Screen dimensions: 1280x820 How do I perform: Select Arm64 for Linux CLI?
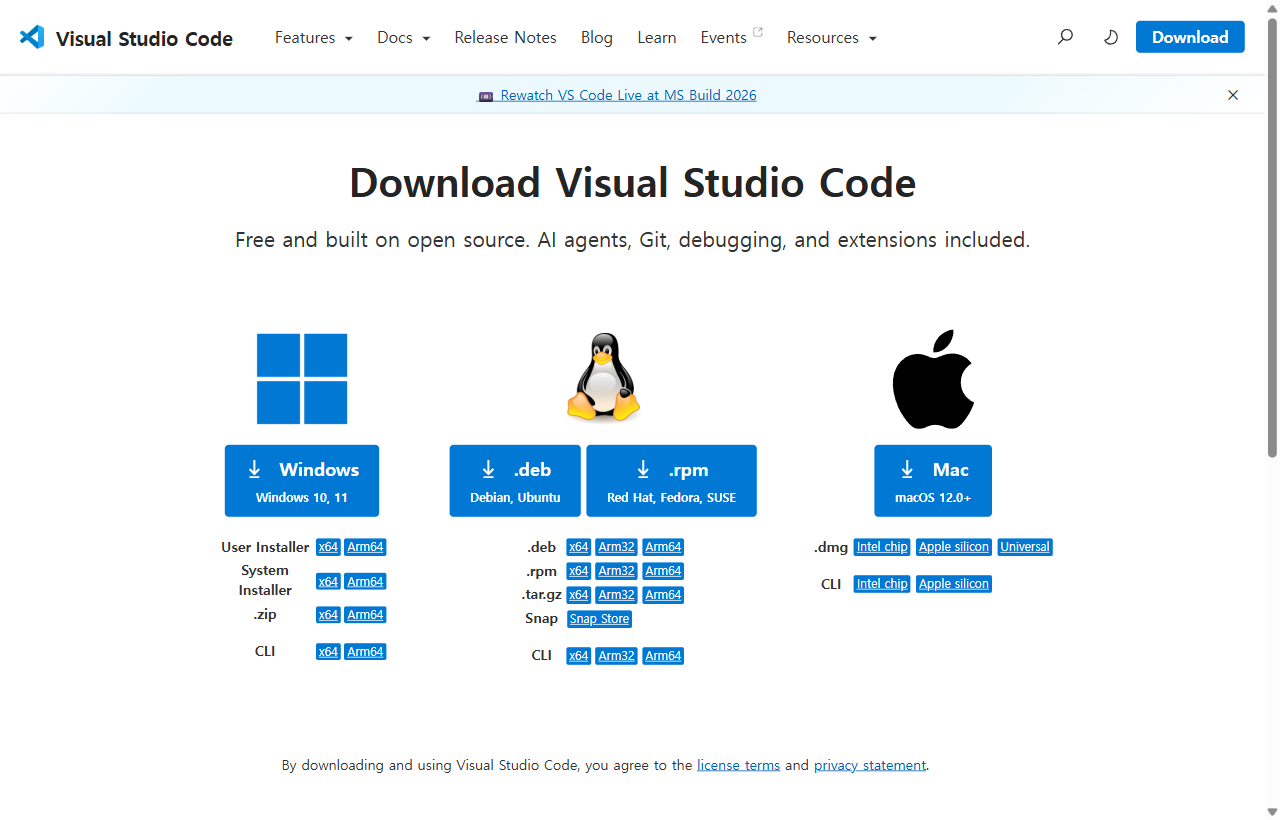tap(663, 656)
